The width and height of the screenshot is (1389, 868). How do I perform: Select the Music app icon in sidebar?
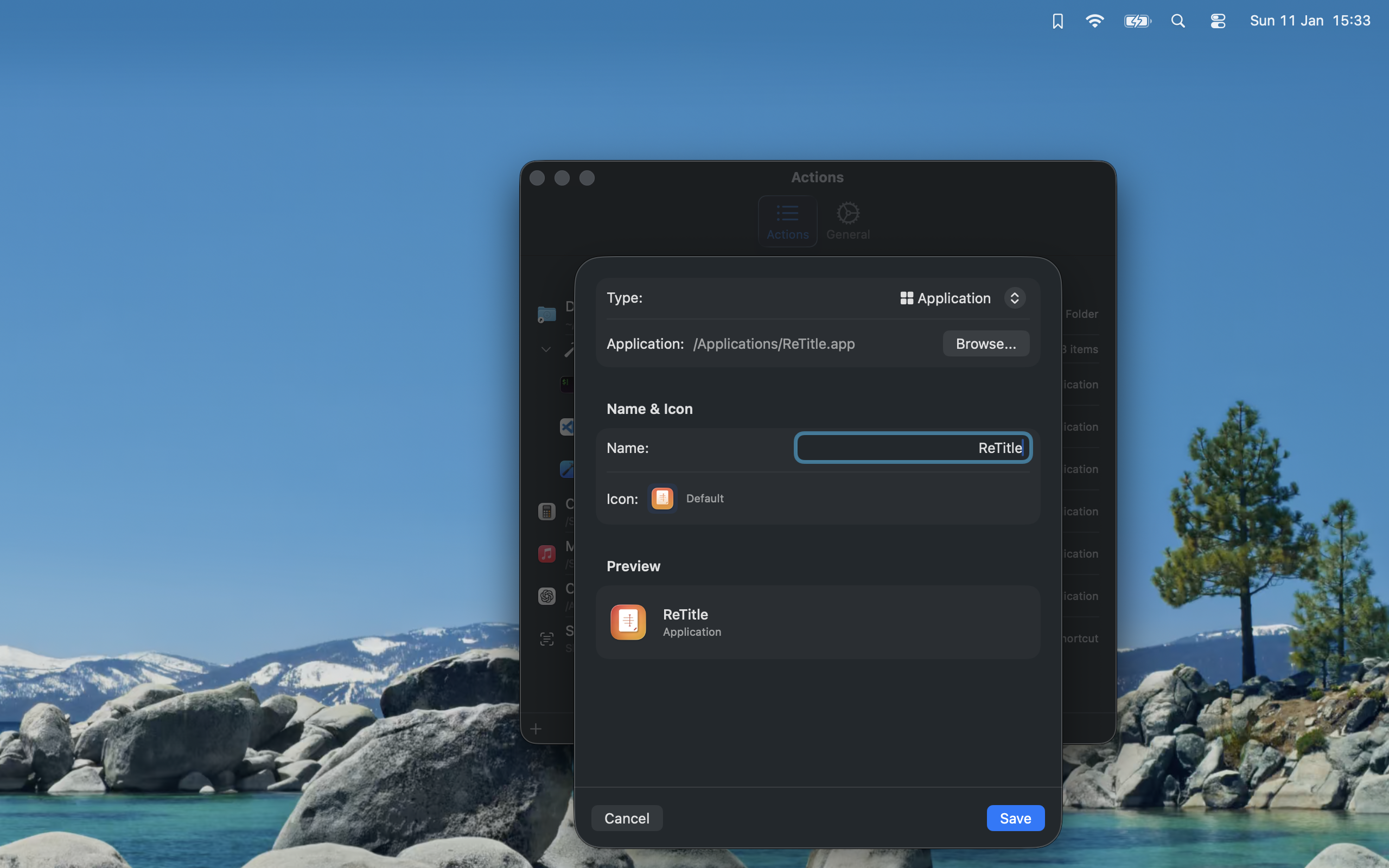coord(546,553)
